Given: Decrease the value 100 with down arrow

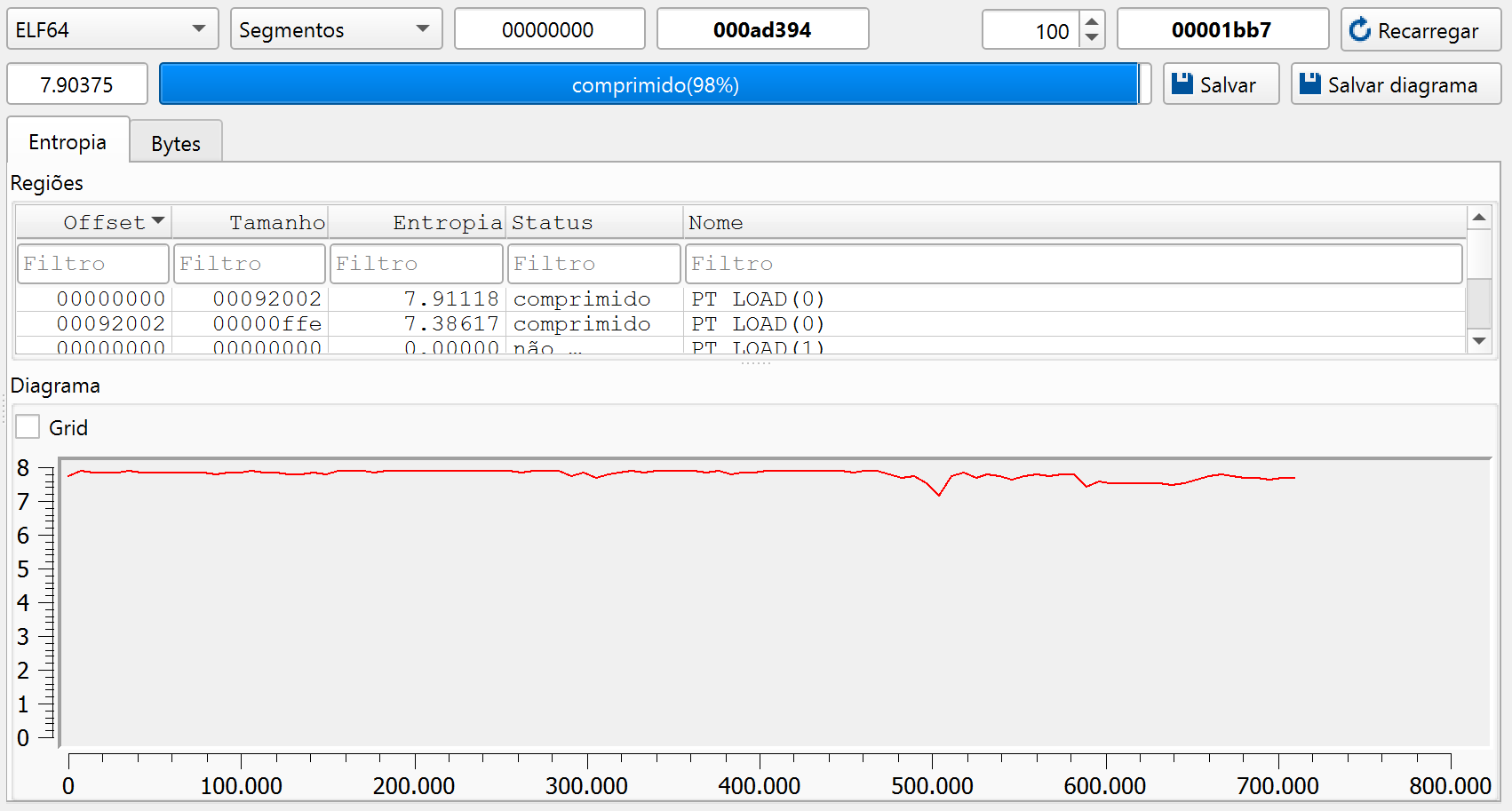Looking at the screenshot, I should tap(1092, 38).
